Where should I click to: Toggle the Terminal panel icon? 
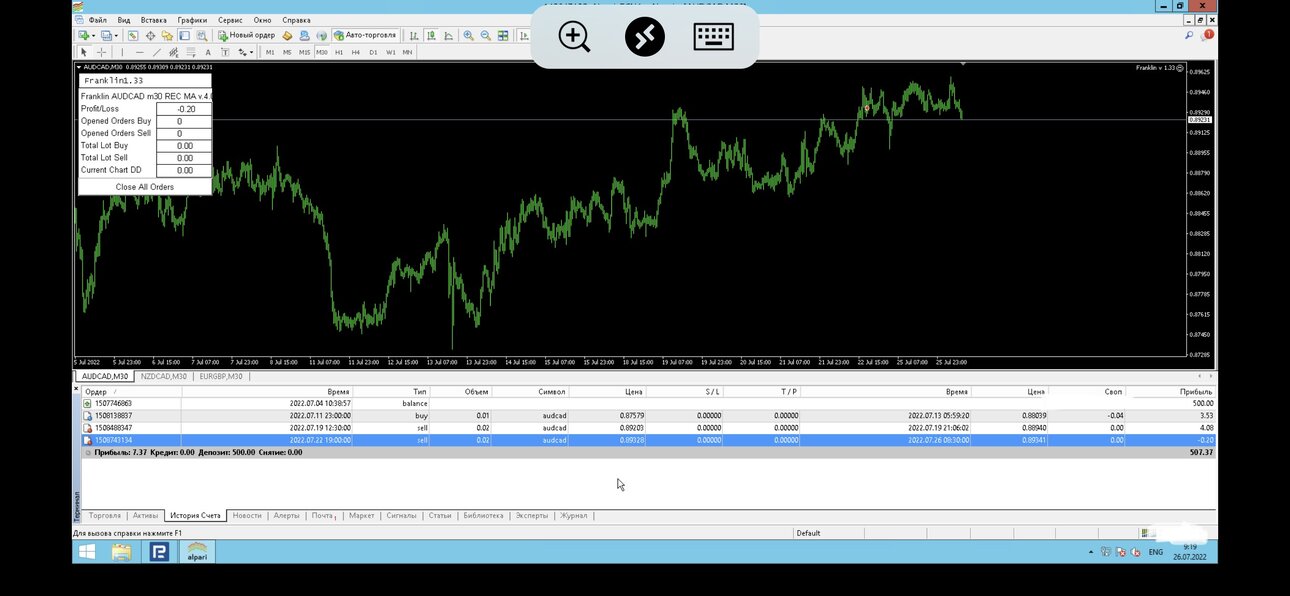tap(184, 35)
